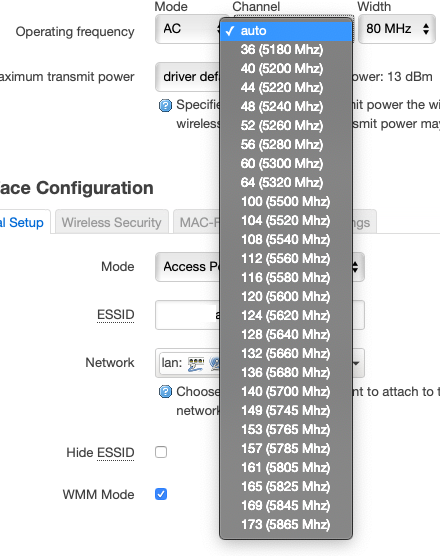Viewport: 440px width, 556px height.
Task: Click inside the ESSID text field
Action: coord(187,315)
